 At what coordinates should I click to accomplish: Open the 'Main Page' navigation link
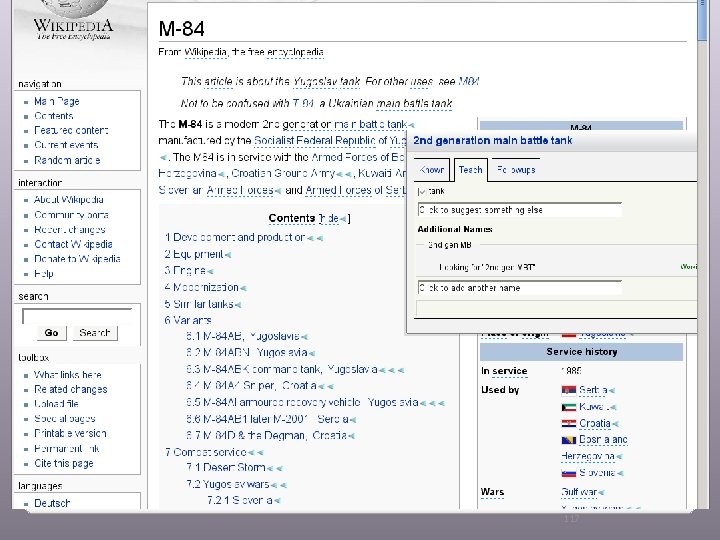pyautogui.click(x=57, y=101)
